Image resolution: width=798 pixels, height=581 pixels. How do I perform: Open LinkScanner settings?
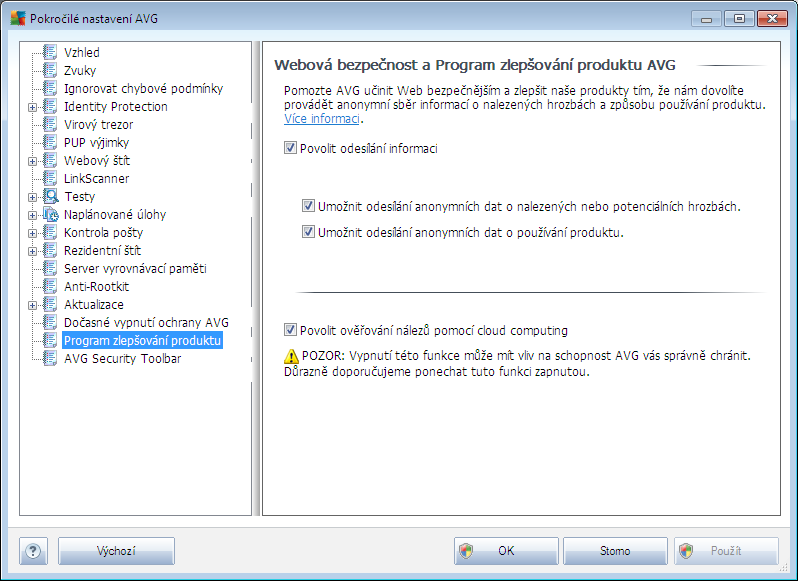click(97, 179)
